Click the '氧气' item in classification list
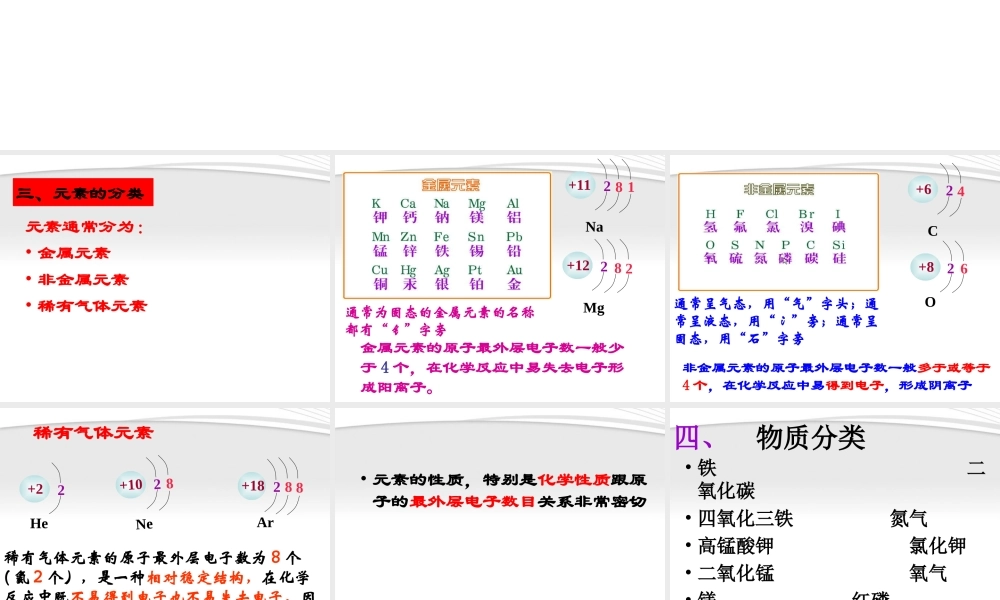Image resolution: width=1000 pixels, height=600 pixels. point(928,573)
